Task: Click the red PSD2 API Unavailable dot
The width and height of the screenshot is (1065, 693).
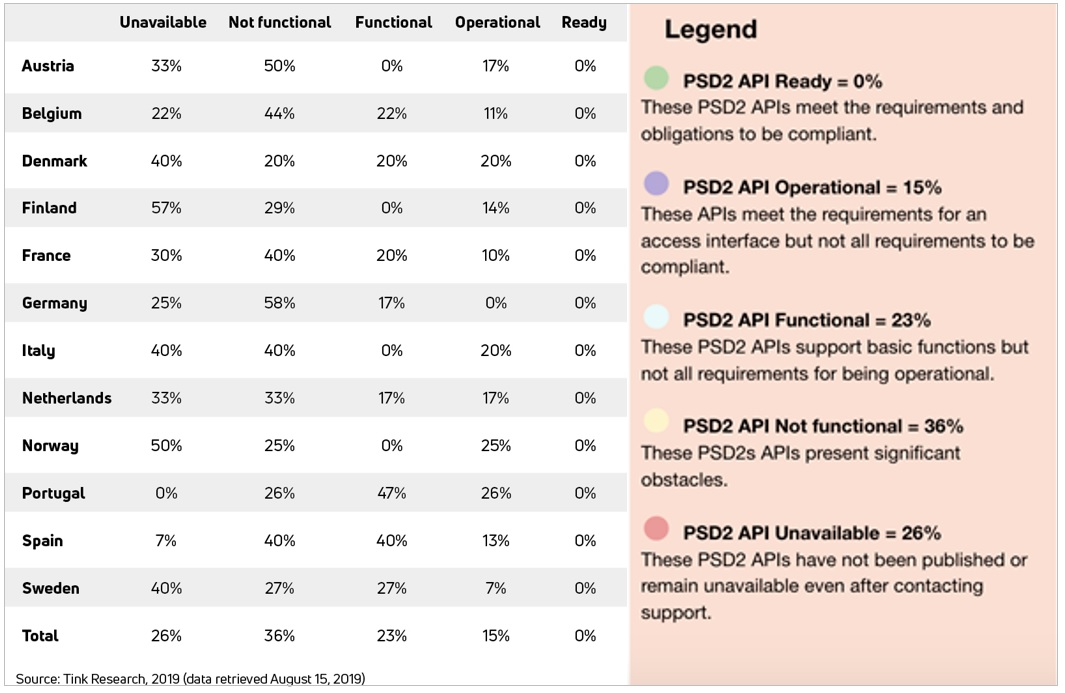Action: click(656, 530)
